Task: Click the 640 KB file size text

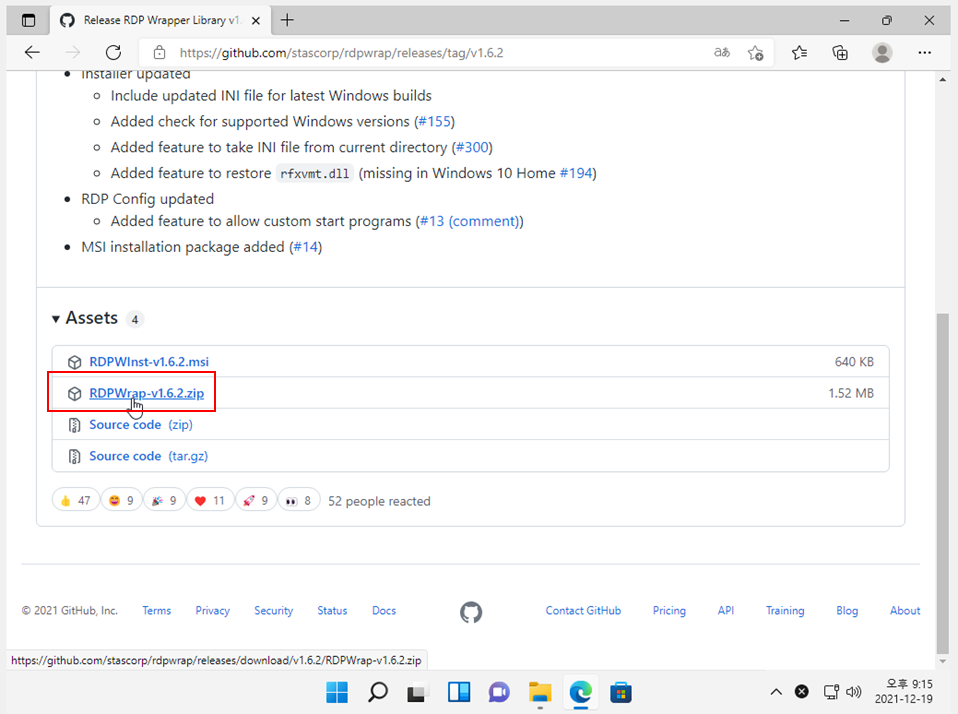Action: point(854,362)
